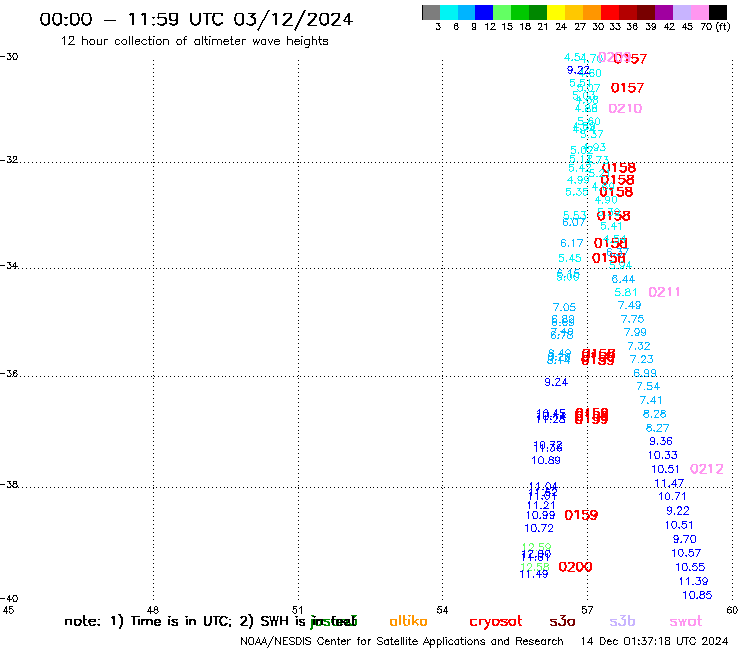
Task: Click the '6.17' wave height value
Action: [x=572, y=243]
